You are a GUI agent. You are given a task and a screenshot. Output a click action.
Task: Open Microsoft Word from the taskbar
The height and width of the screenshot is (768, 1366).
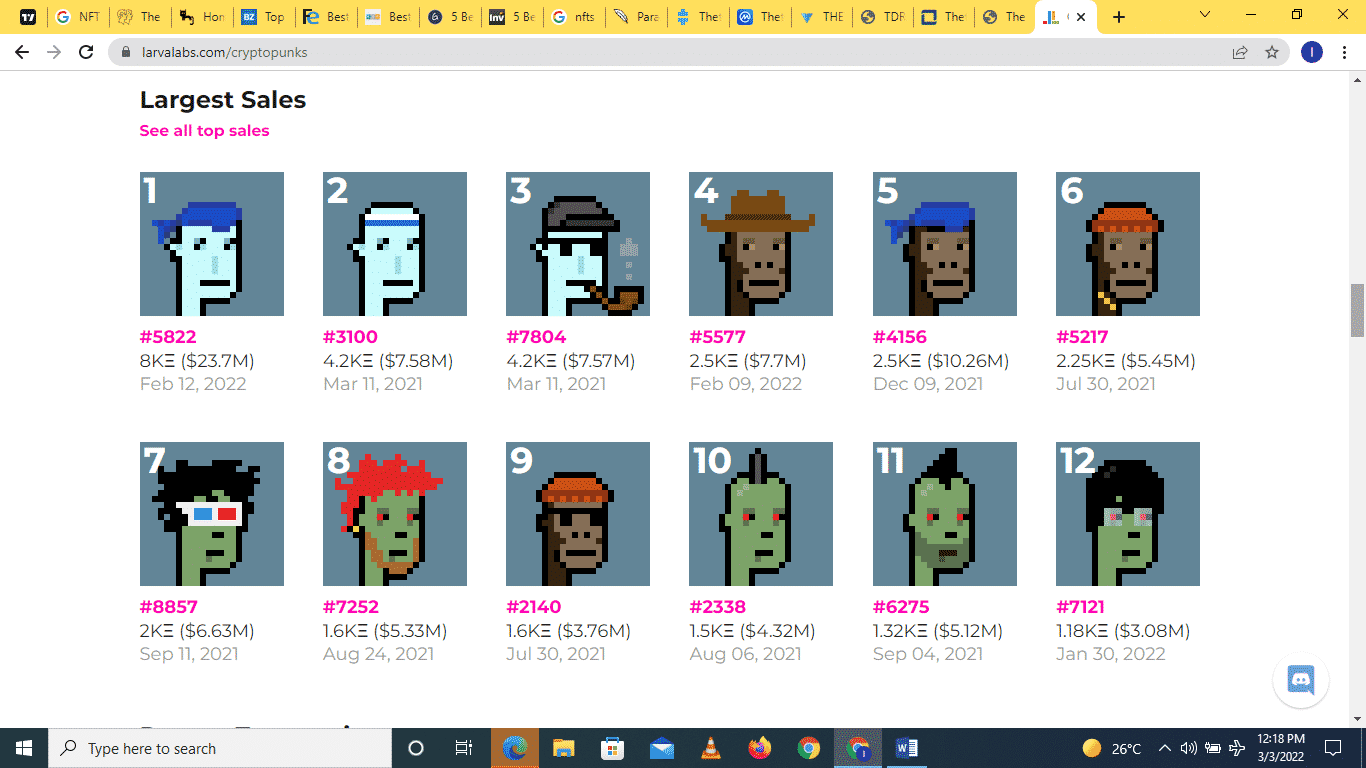click(x=907, y=748)
